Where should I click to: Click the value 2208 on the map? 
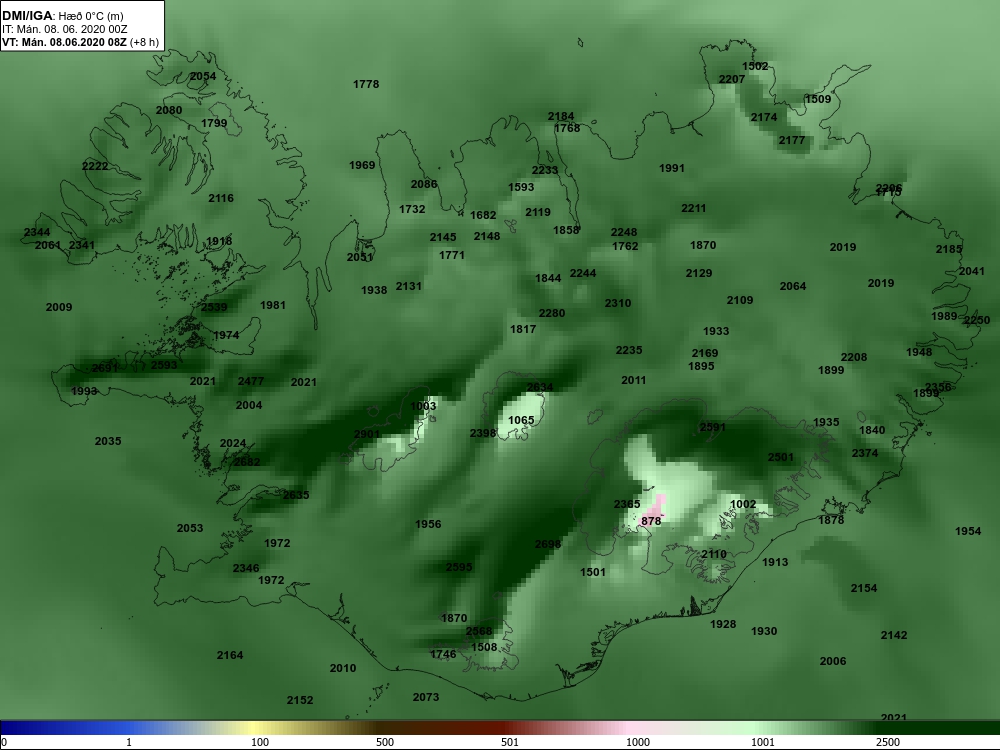click(854, 357)
